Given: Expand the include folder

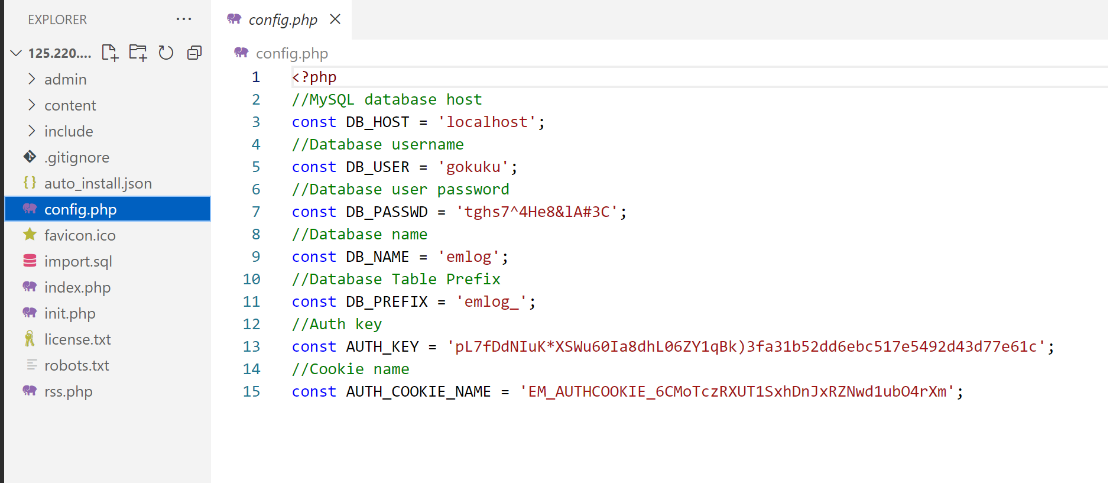Looking at the screenshot, I should click(x=68, y=131).
